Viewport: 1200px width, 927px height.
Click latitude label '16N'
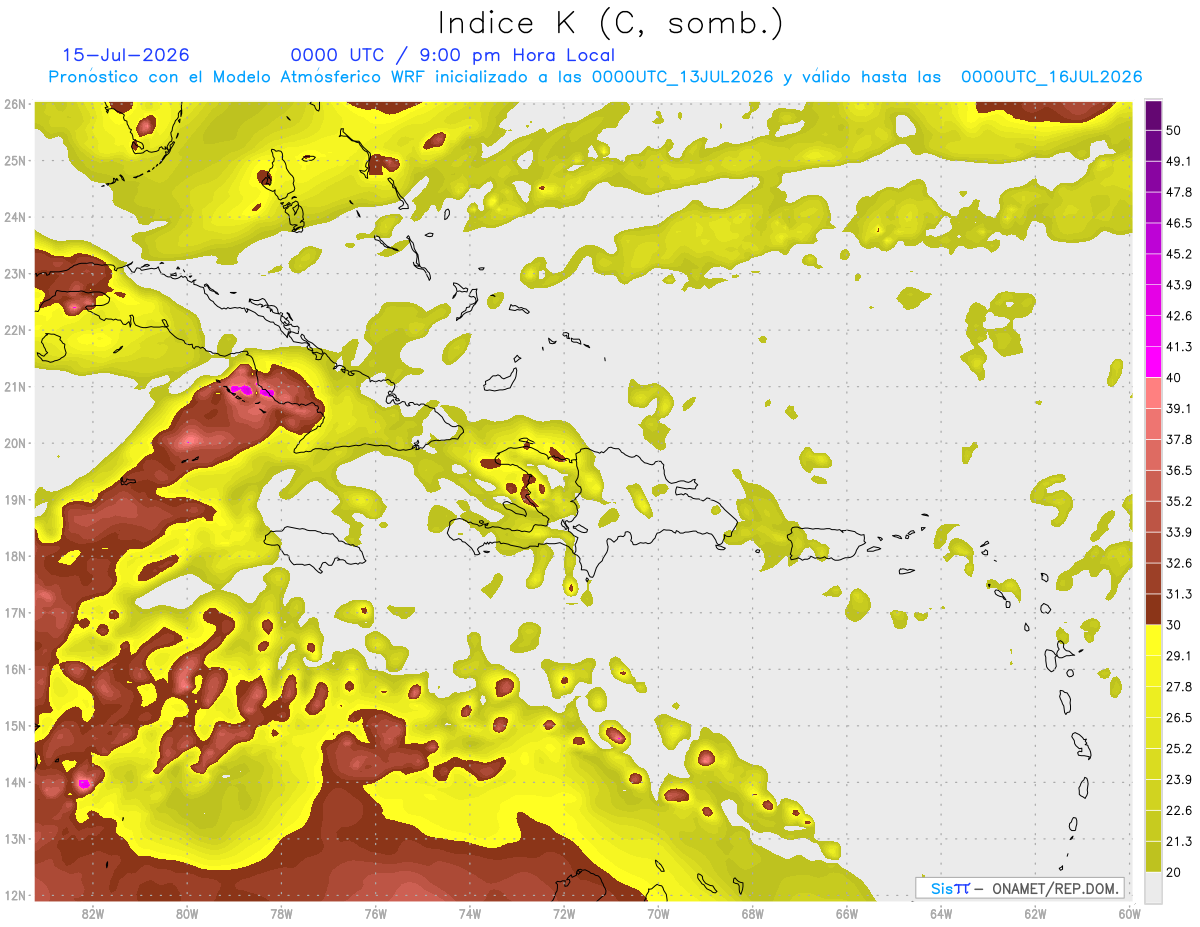14,669
